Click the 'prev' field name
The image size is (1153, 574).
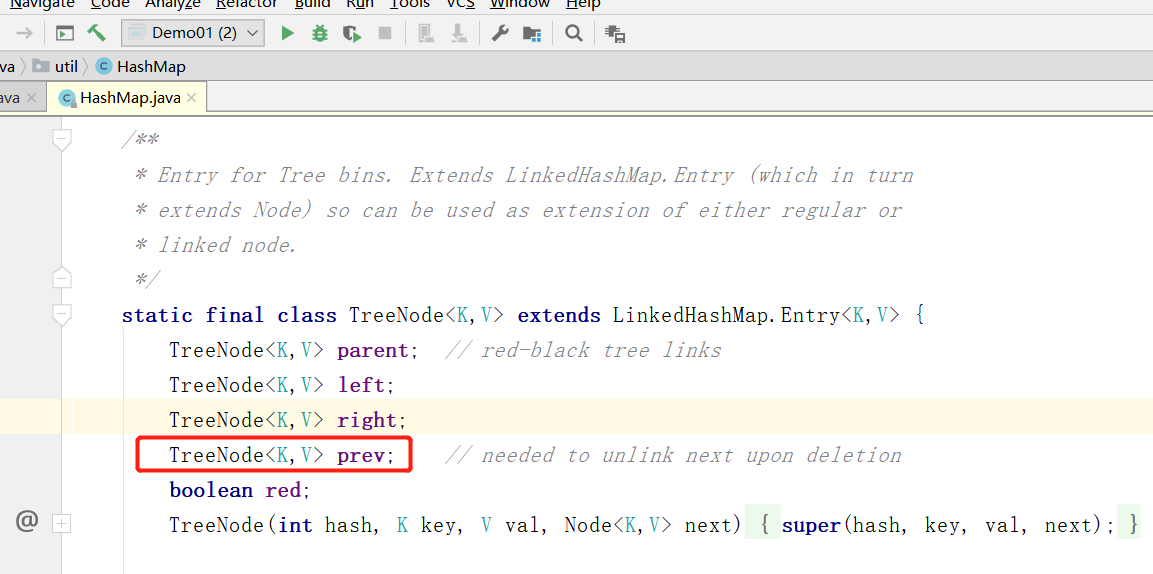tap(361, 456)
